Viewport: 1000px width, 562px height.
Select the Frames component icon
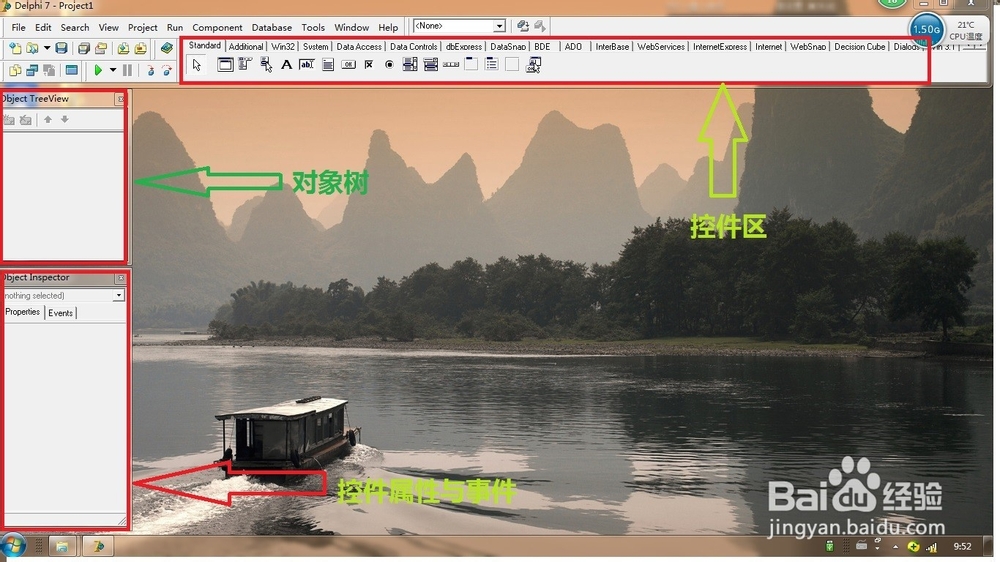tap(225, 64)
